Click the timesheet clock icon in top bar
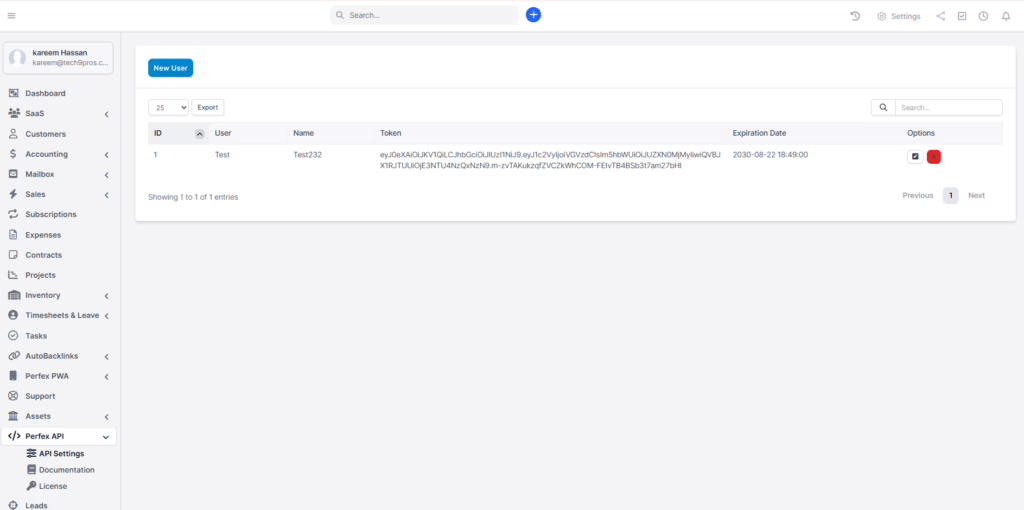Screen dimensions: 1024x510 pos(983,16)
